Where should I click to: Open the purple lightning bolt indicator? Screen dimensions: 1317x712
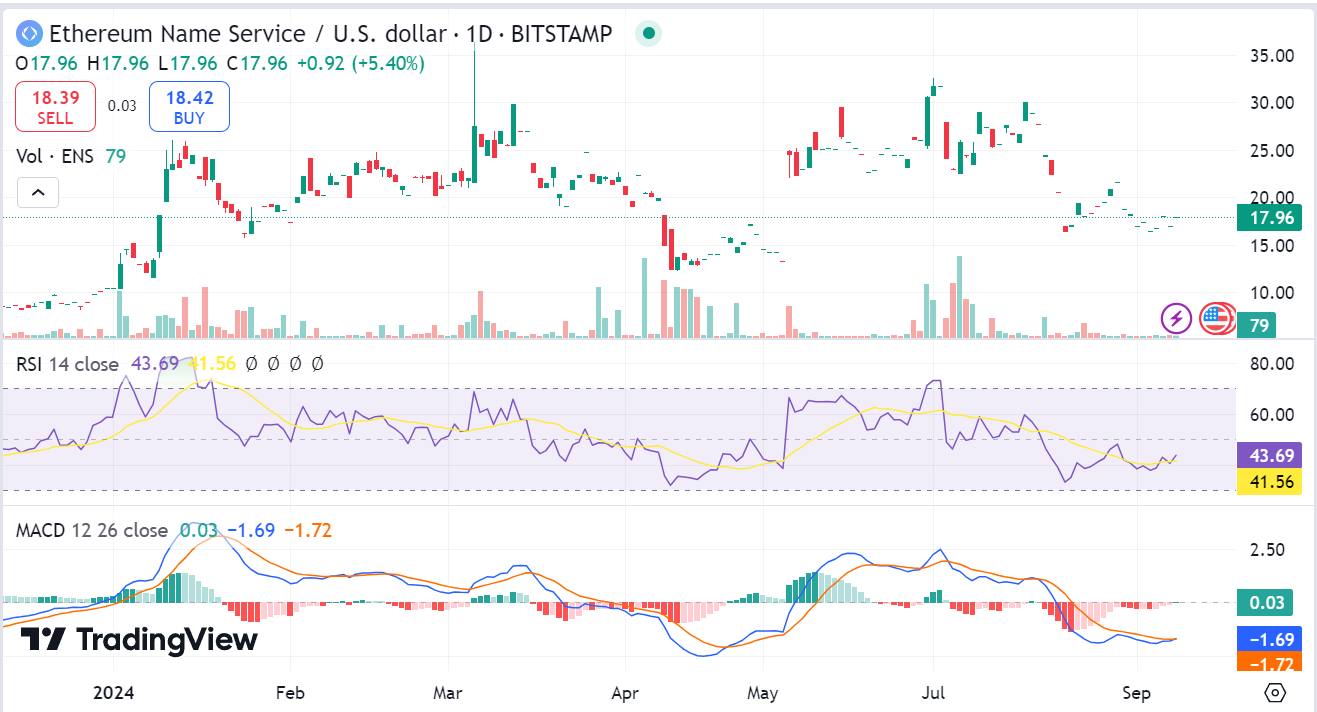(1176, 319)
